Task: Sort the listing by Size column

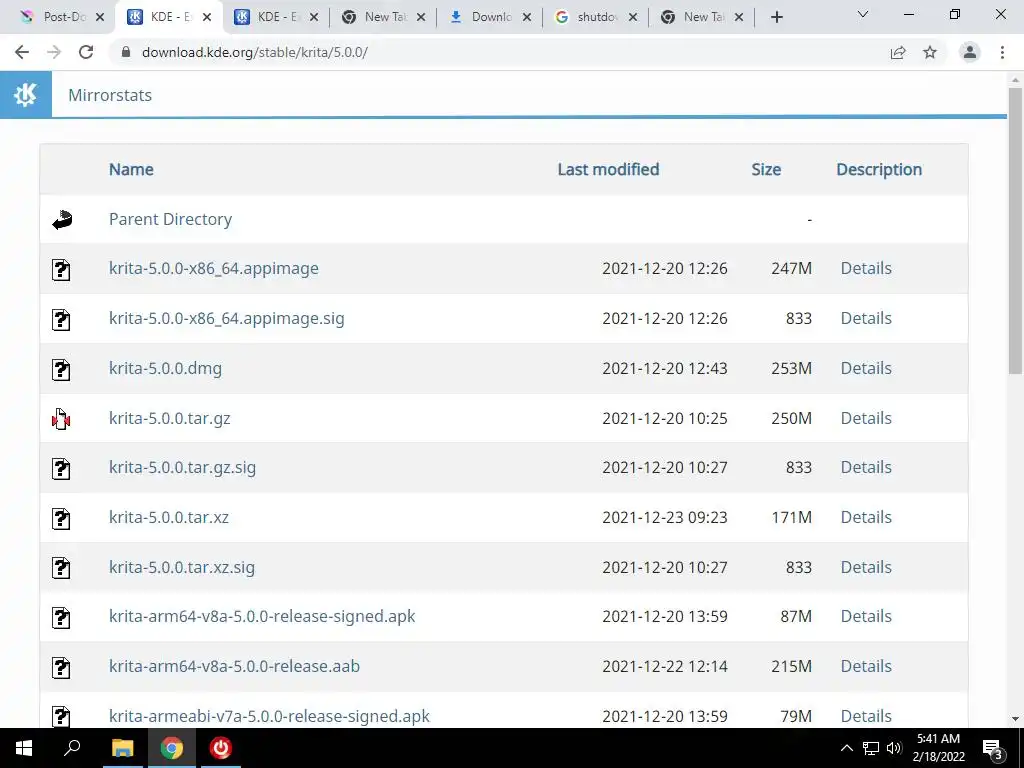Action: tap(766, 170)
